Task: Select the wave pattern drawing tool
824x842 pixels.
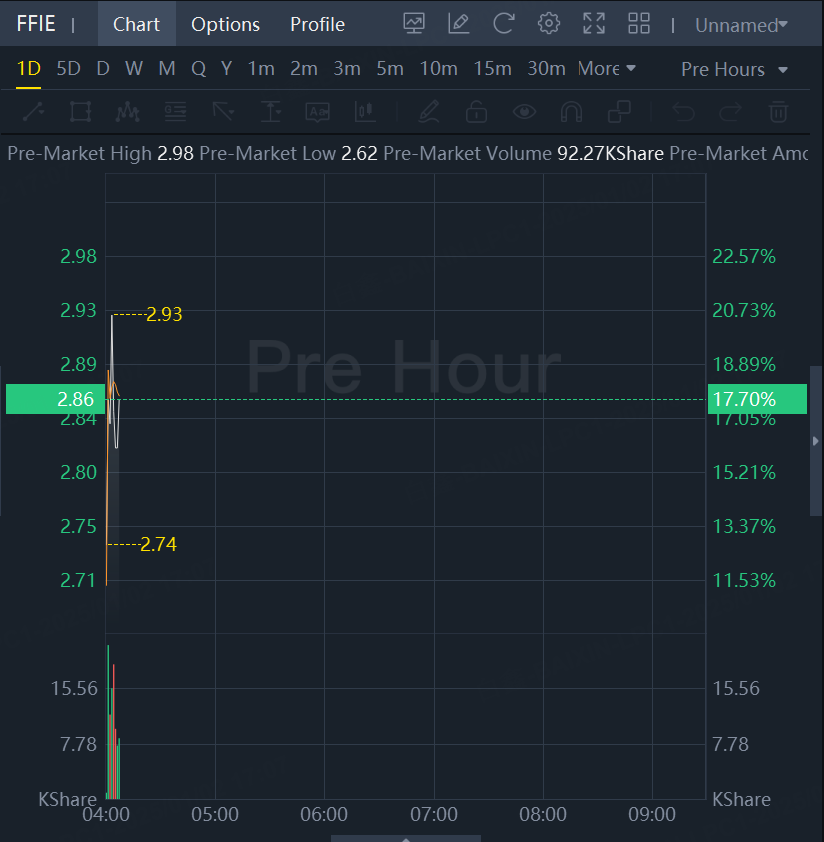Action: click(128, 112)
